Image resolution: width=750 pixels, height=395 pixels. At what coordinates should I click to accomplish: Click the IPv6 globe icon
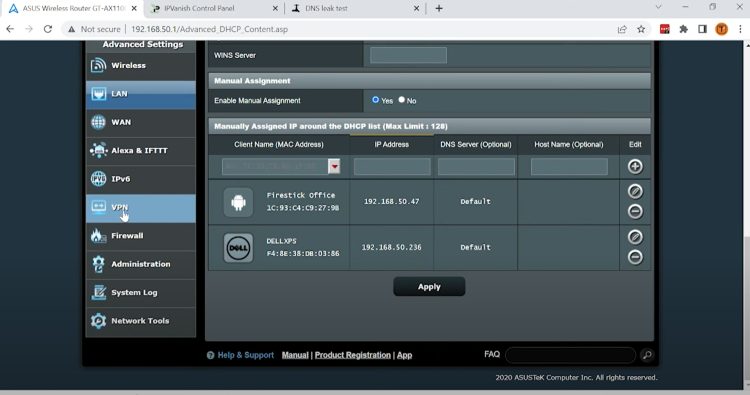tap(98, 179)
